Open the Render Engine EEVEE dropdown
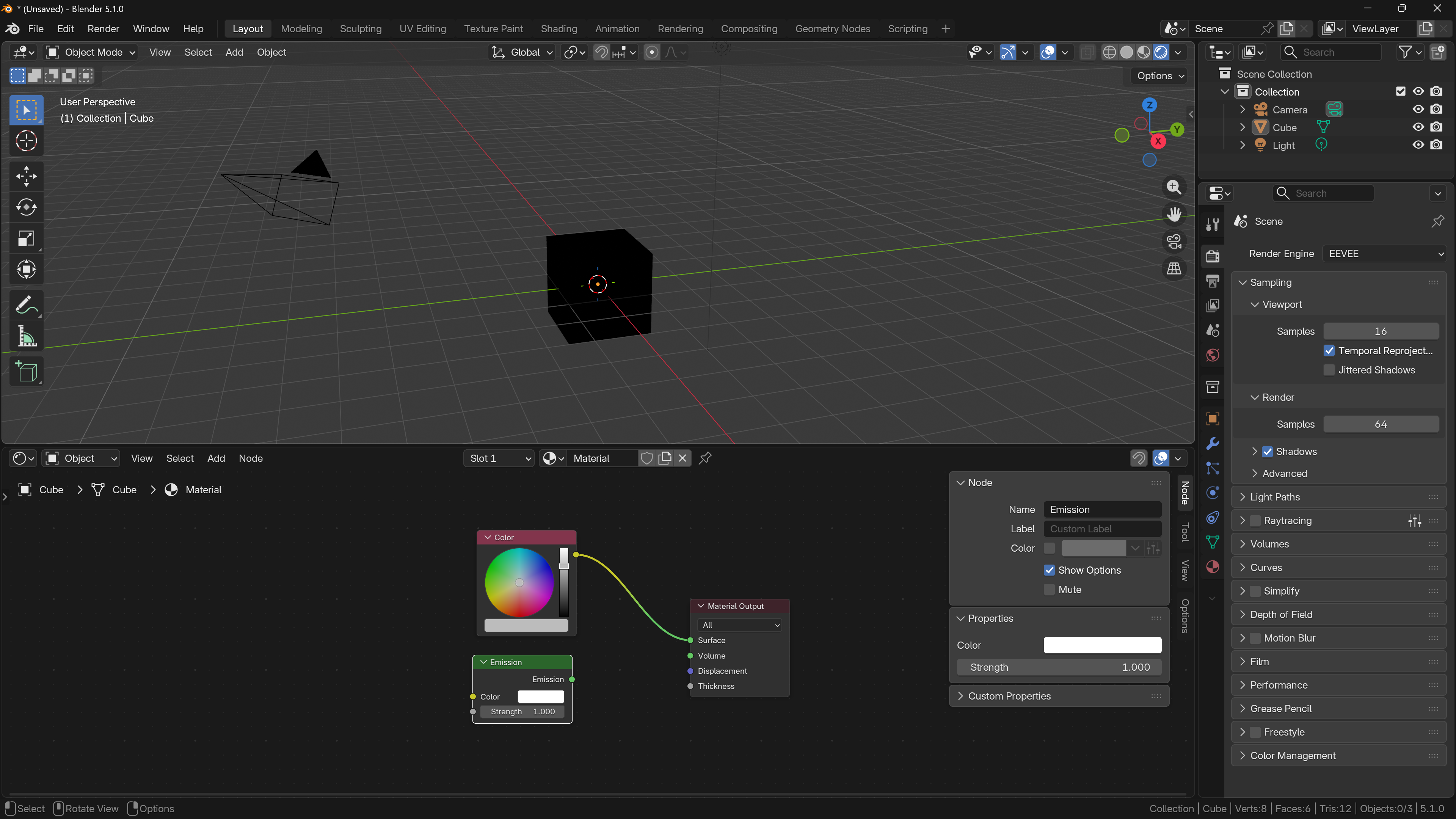The image size is (1456, 819). pos(1384,254)
